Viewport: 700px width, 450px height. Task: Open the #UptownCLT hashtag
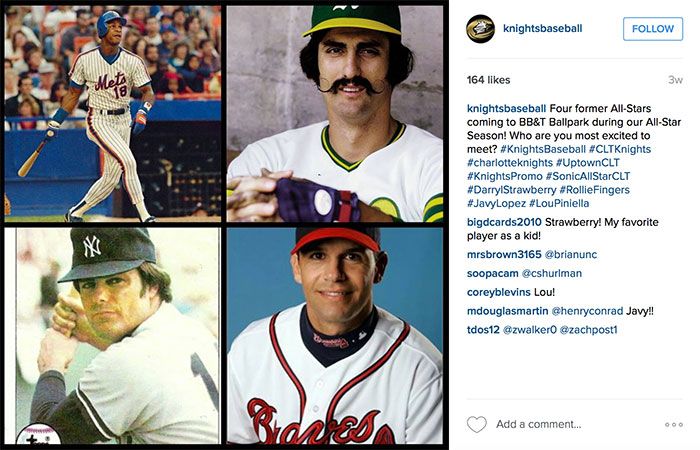(x=588, y=162)
